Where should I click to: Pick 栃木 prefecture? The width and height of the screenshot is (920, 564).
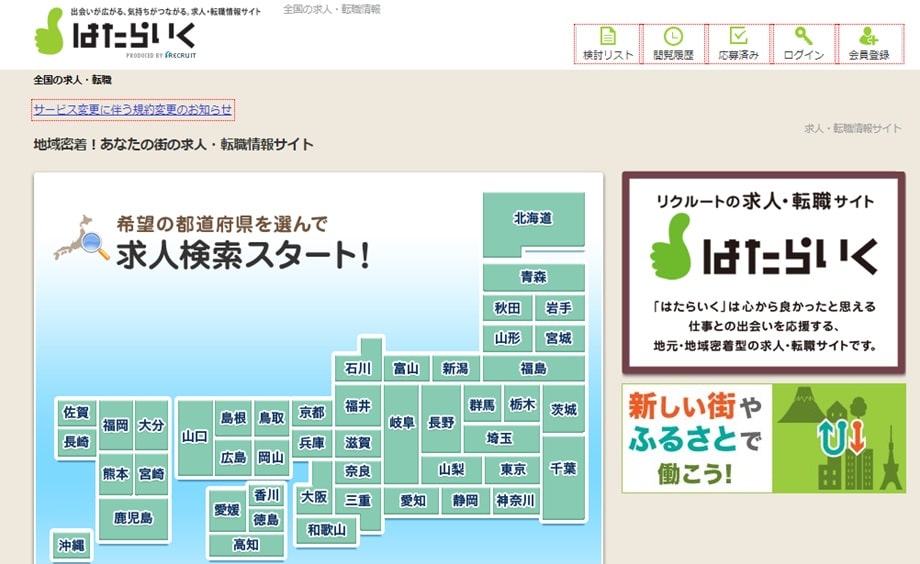click(x=522, y=404)
